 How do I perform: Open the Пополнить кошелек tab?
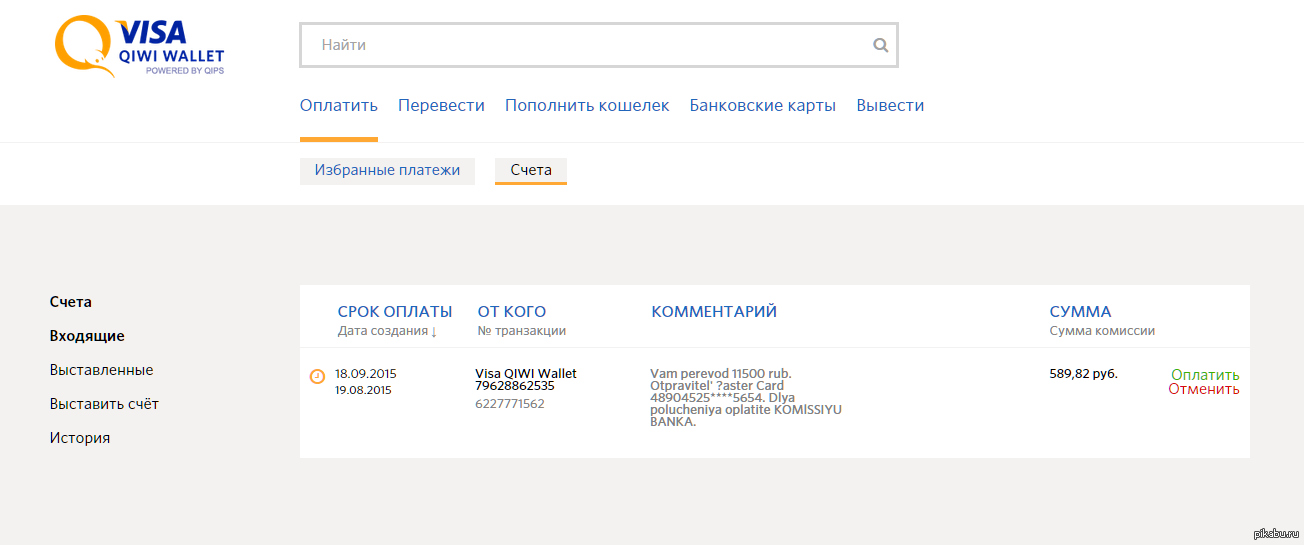pyautogui.click(x=587, y=105)
